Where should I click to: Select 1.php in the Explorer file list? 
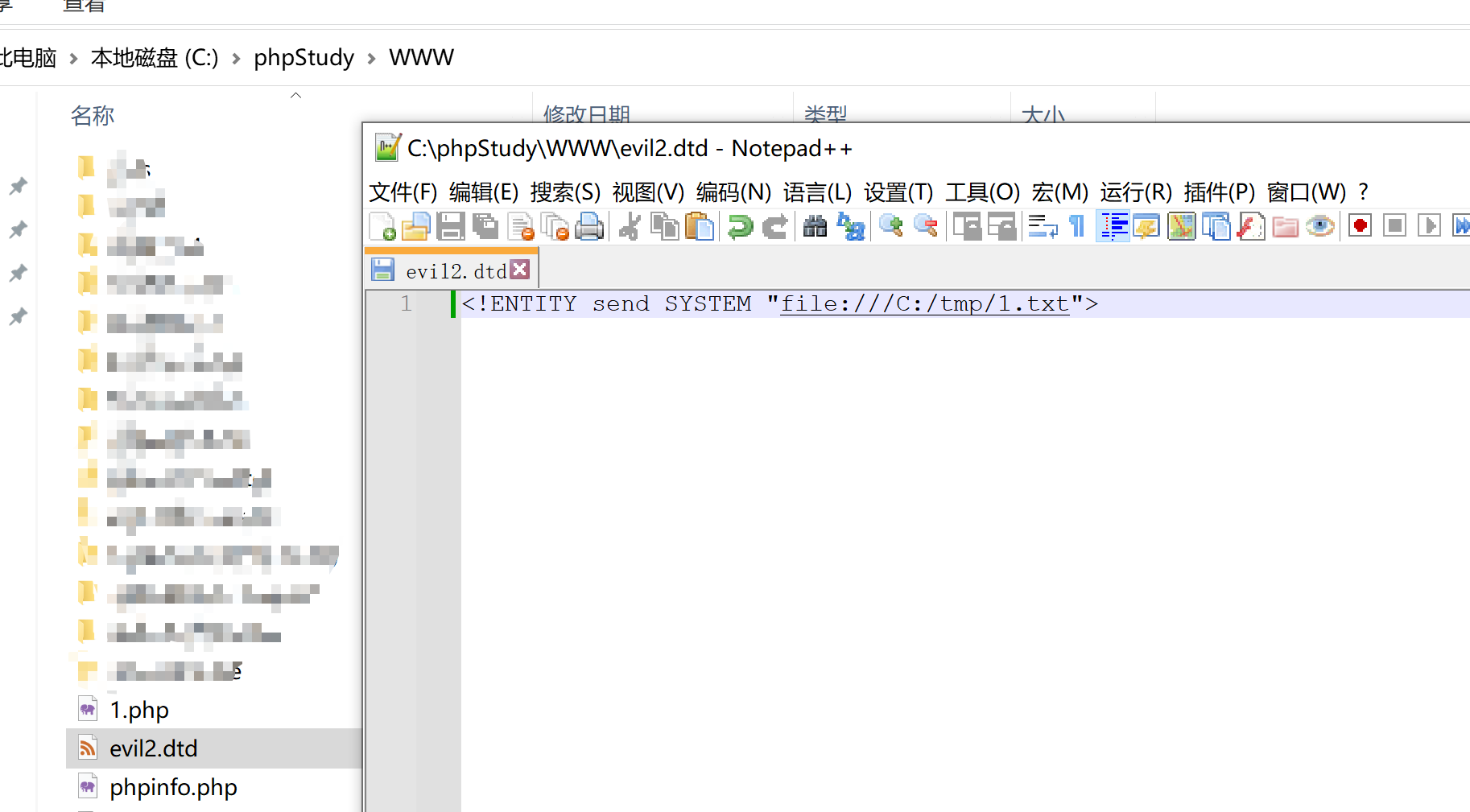(139, 710)
